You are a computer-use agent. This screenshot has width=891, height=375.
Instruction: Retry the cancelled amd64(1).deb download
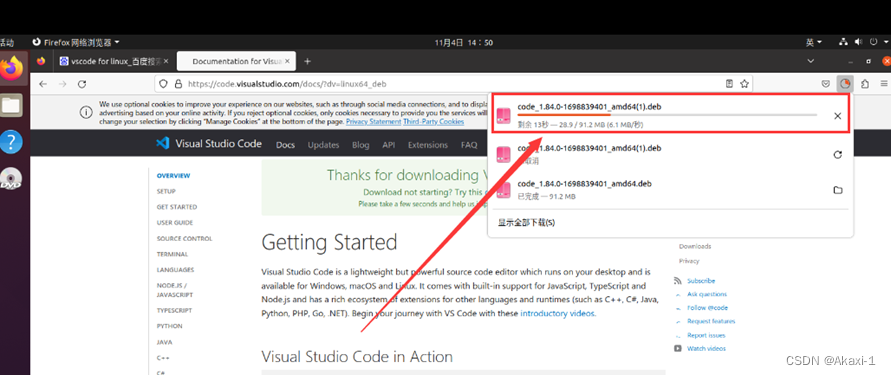[837, 155]
